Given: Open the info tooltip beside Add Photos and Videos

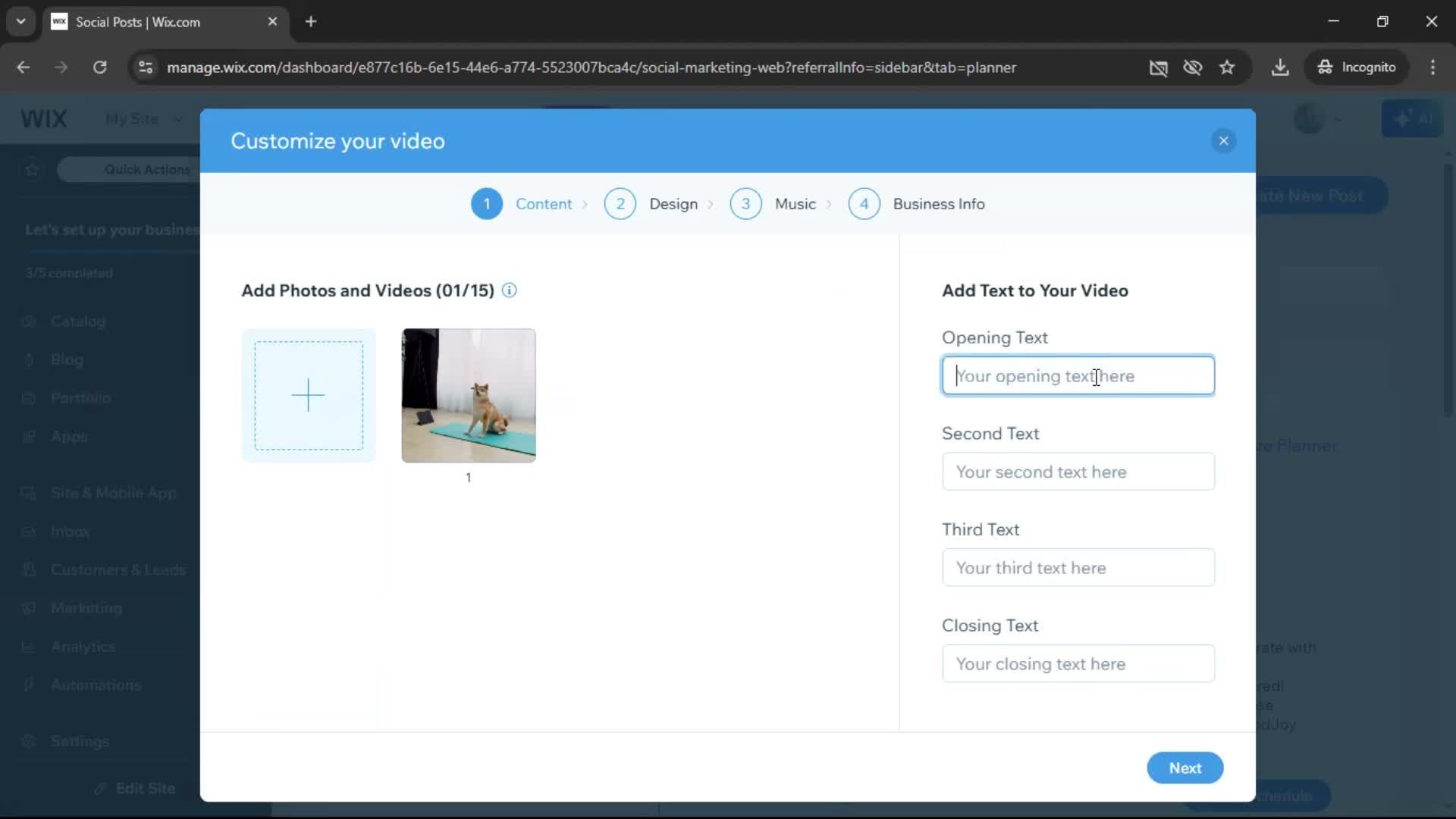Looking at the screenshot, I should click(x=510, y=290).
